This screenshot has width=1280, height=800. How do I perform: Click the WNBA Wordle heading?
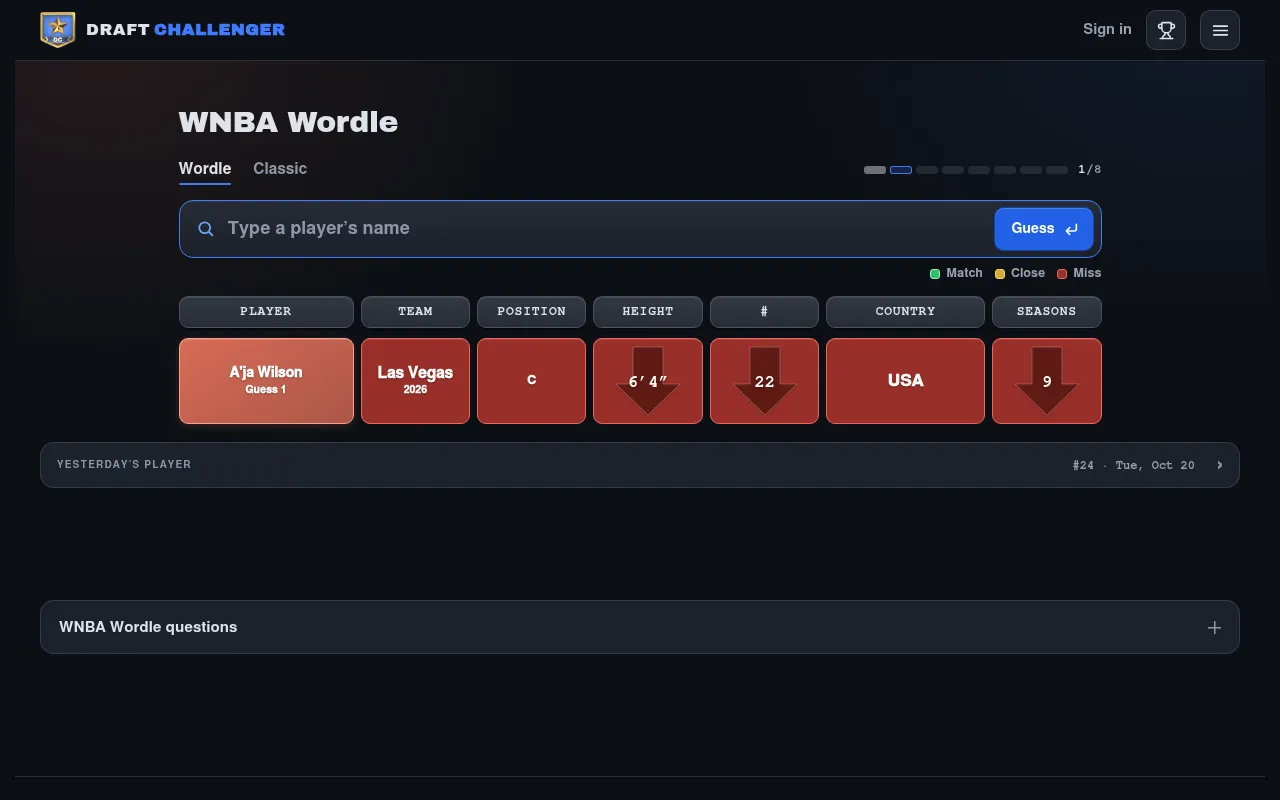(x=288, y=122)
